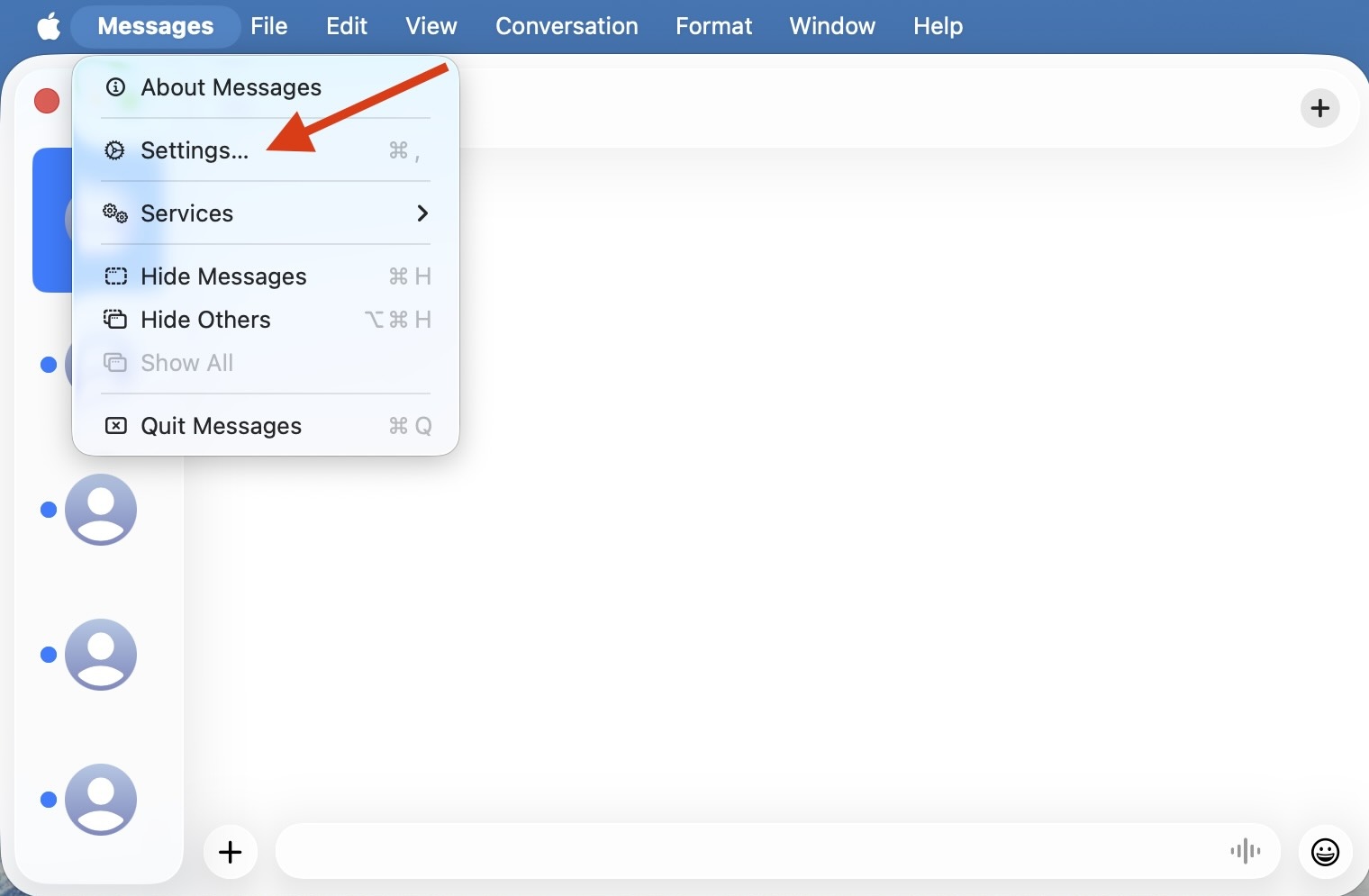Screen dimensions: 1369x896
Task: Click the message text input field
Action: pos(778,852)
